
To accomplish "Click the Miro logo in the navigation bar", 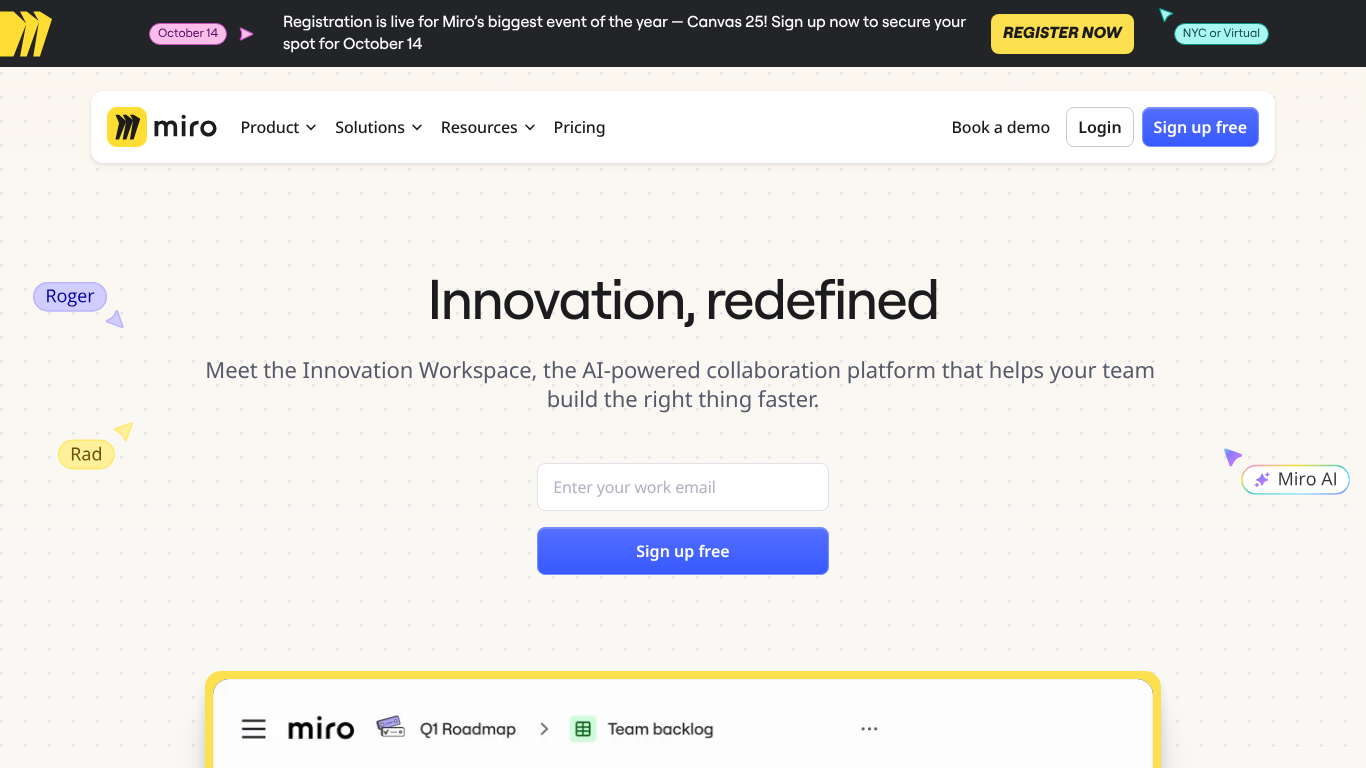I will coord(162,127).
